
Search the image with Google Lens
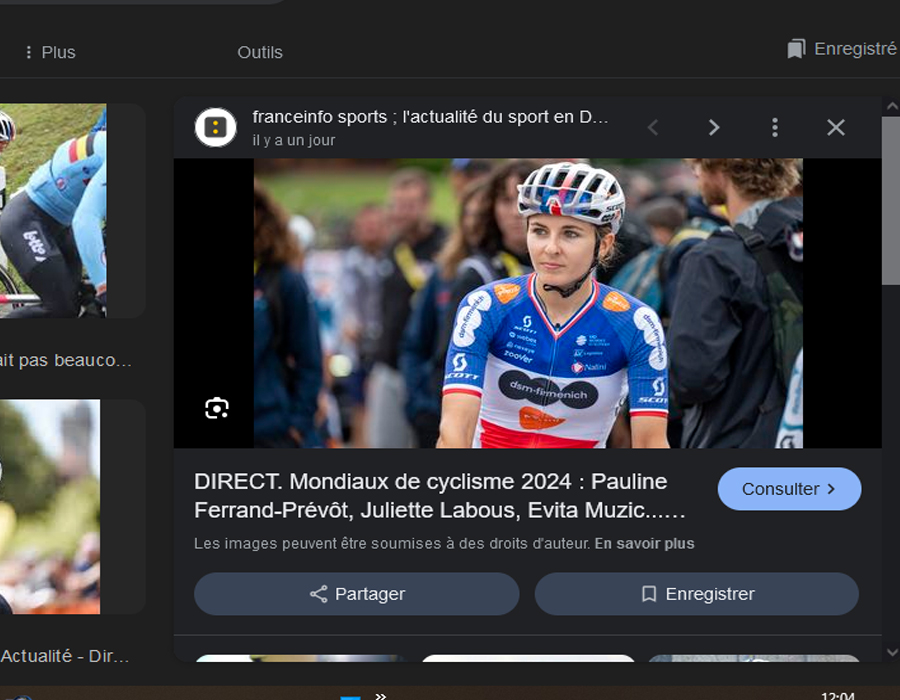pyautogui.click(x=217, y=408)
